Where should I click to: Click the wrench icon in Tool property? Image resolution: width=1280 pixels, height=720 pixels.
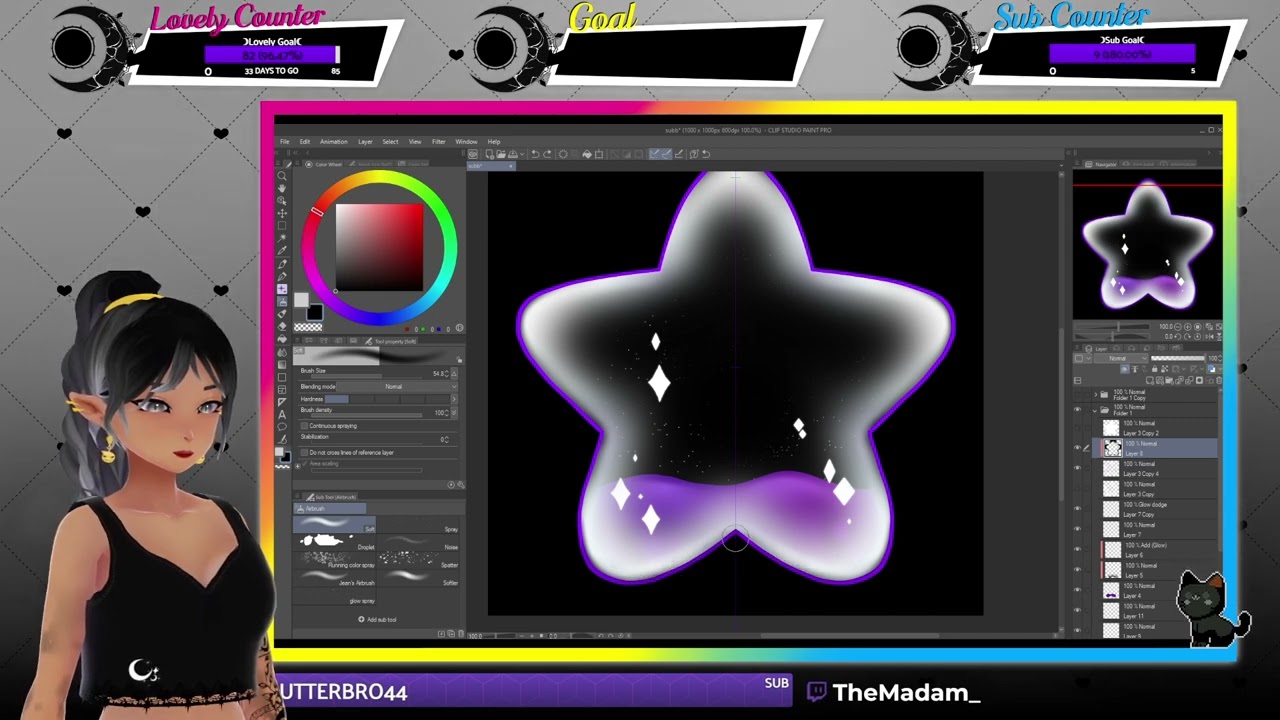460,485
